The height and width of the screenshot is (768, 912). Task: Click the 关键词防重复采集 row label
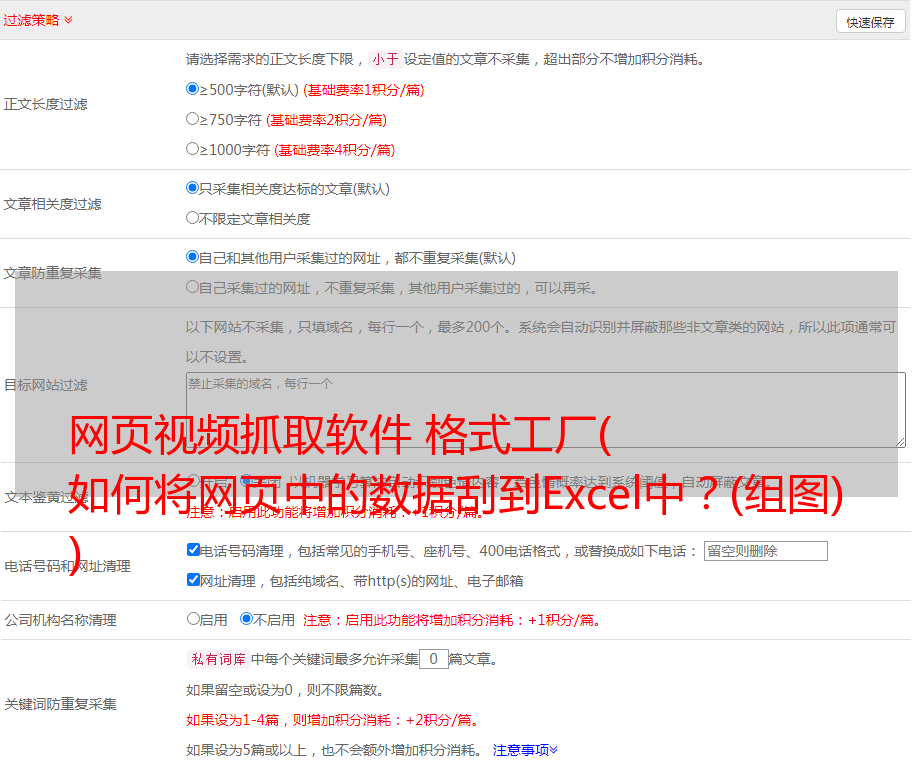[x=60, y=704]
